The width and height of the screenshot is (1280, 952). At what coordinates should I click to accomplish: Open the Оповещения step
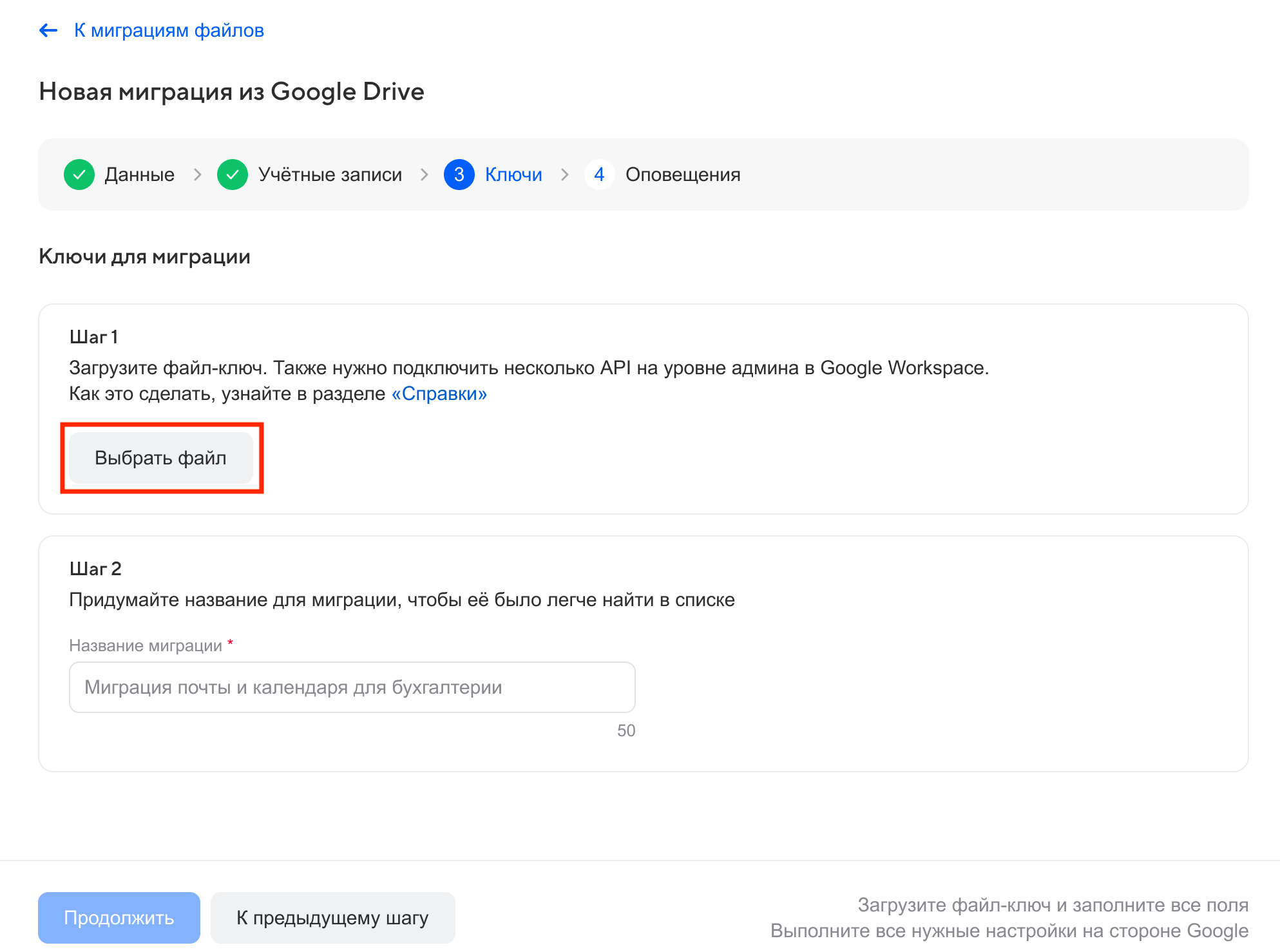pos(683,175)
